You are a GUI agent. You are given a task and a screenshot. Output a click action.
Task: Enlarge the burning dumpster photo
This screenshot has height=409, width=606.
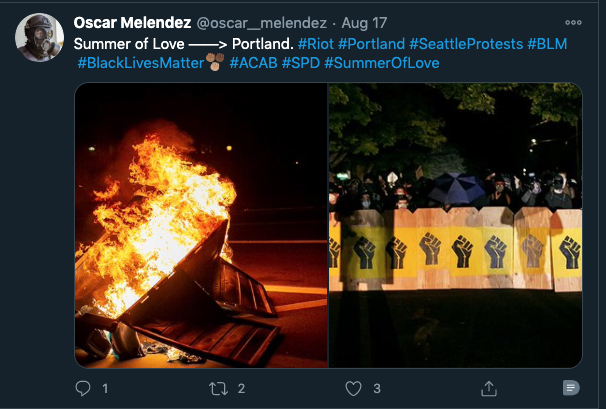click(x=201, y=225)
